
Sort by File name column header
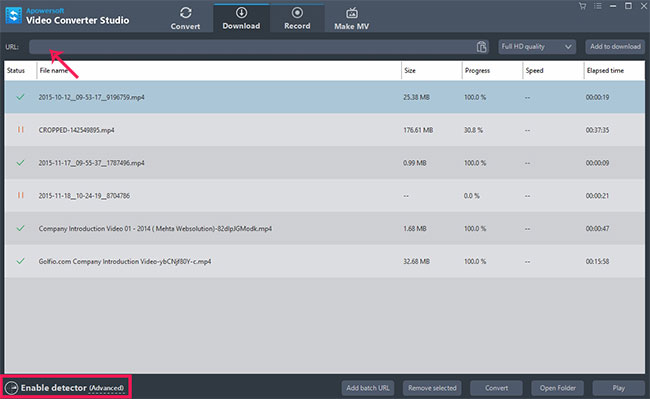tap(53, 70)
